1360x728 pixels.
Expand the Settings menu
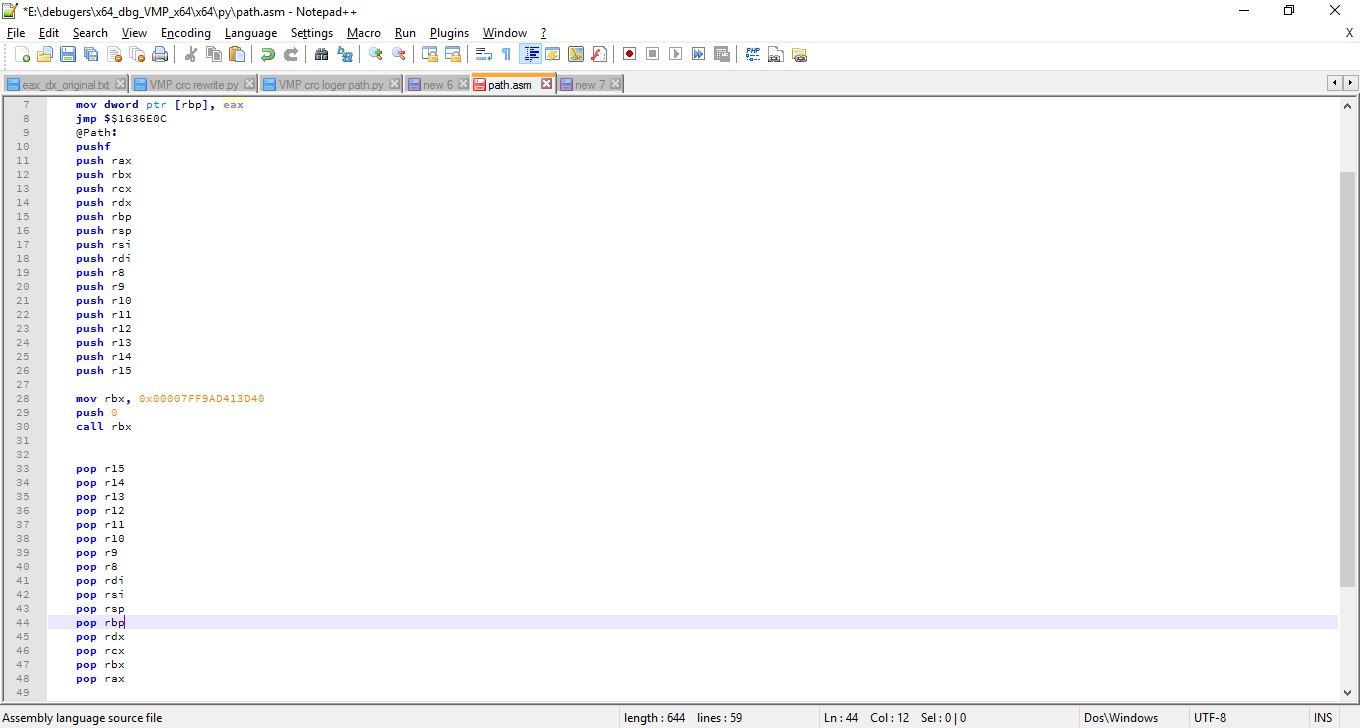pyautogui.click(x=312, y=33)
